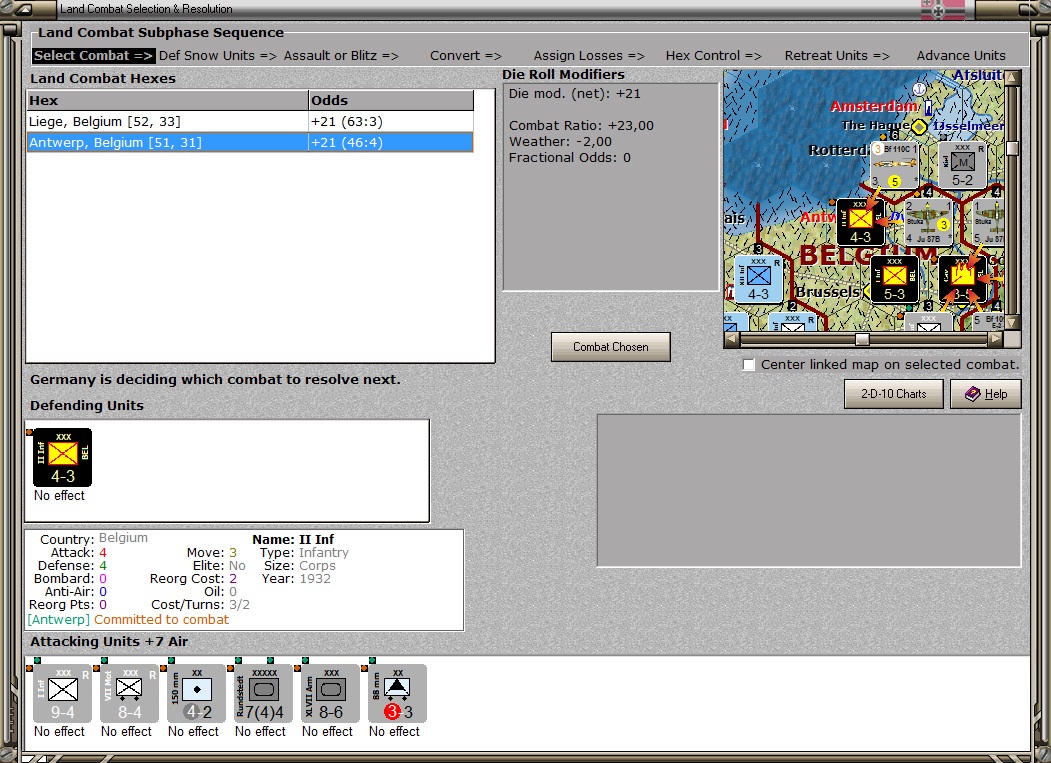Click the Belgian II Inf 4-3 counter on the map
The image size is (1051, 763).
click(860, 223)
